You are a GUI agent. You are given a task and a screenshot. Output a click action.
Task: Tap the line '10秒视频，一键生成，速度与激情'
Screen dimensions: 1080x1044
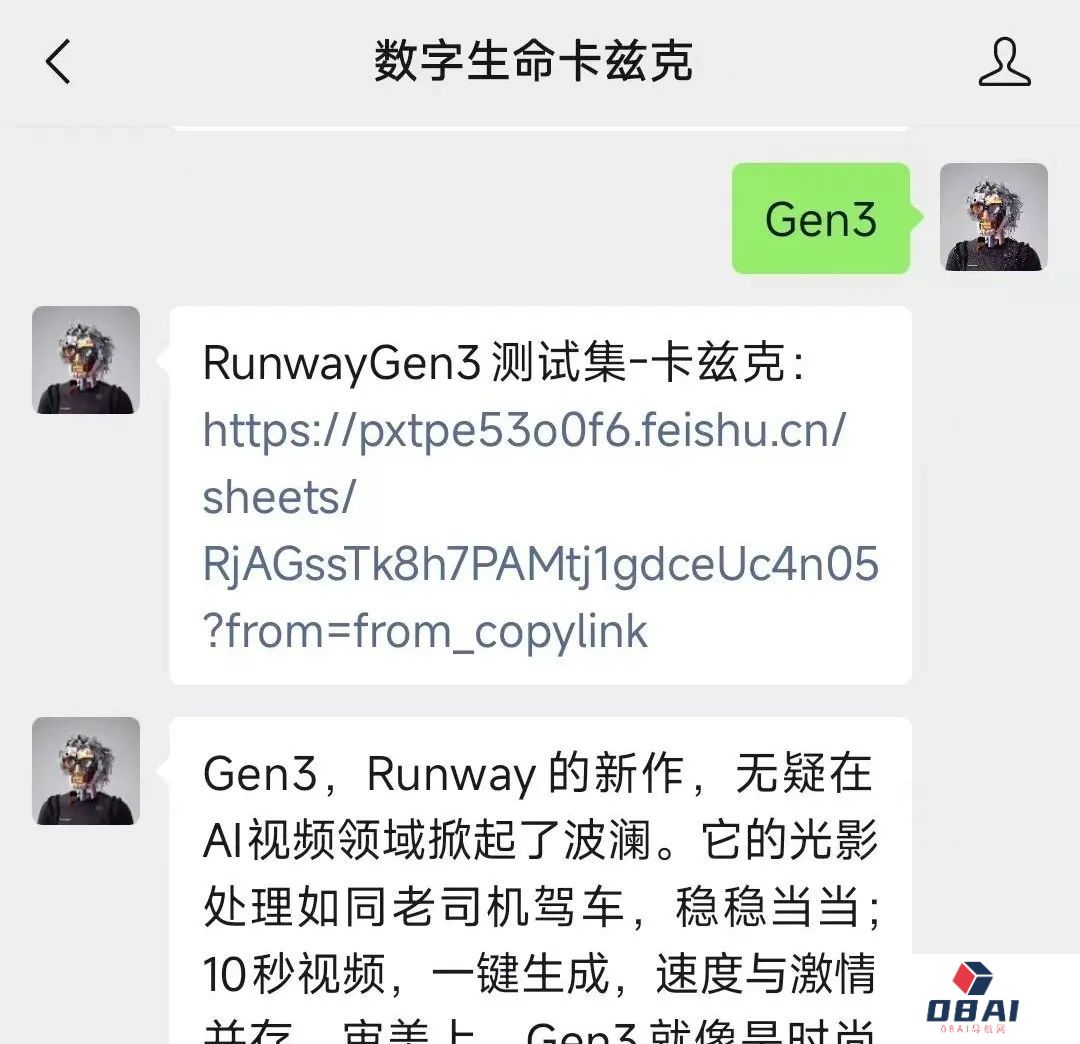(539, 974)
